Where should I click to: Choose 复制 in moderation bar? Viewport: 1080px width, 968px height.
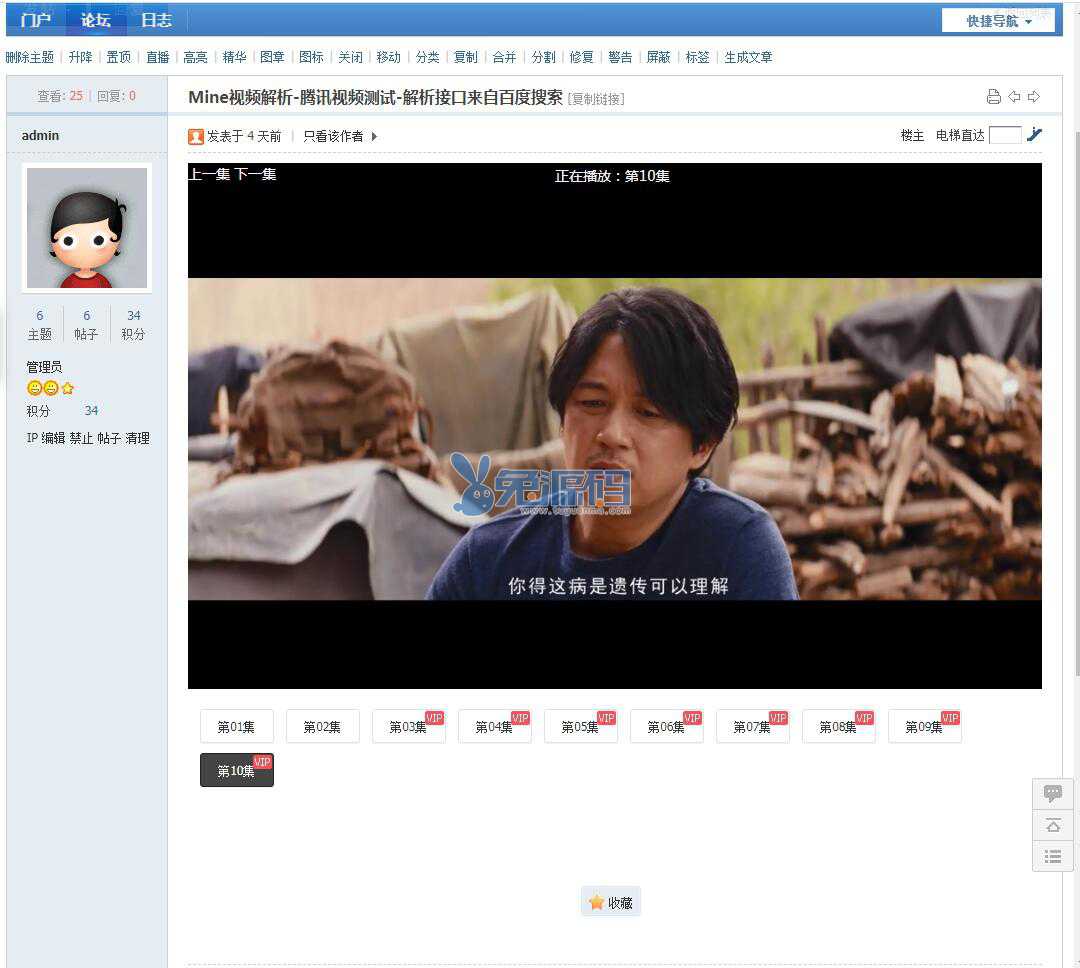pyautogui.click(x=466, y=57)
